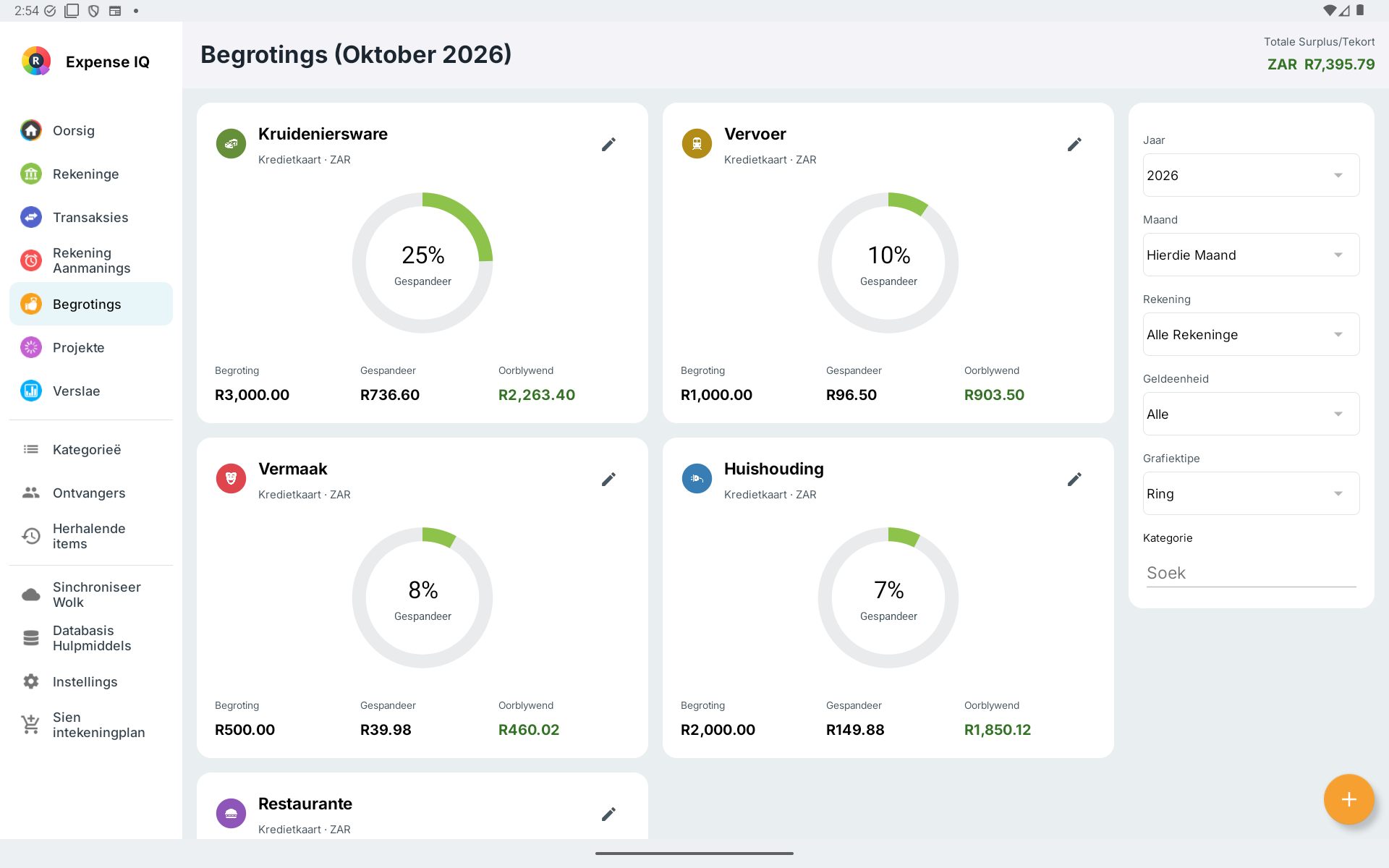Open the Geldeenheid Alle dropdown
1389x868 pixels.
coord(1251,414)
